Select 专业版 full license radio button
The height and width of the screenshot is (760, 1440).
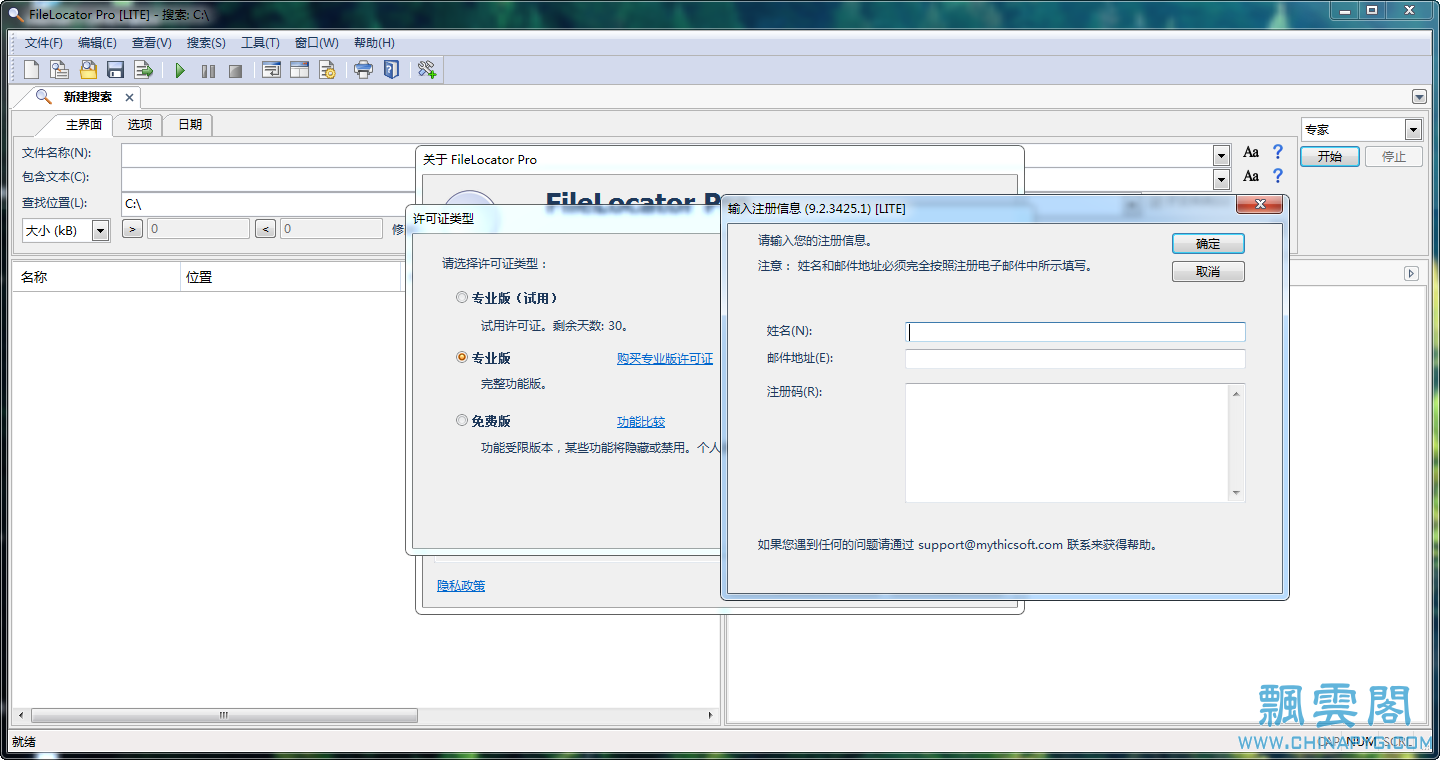461,357
